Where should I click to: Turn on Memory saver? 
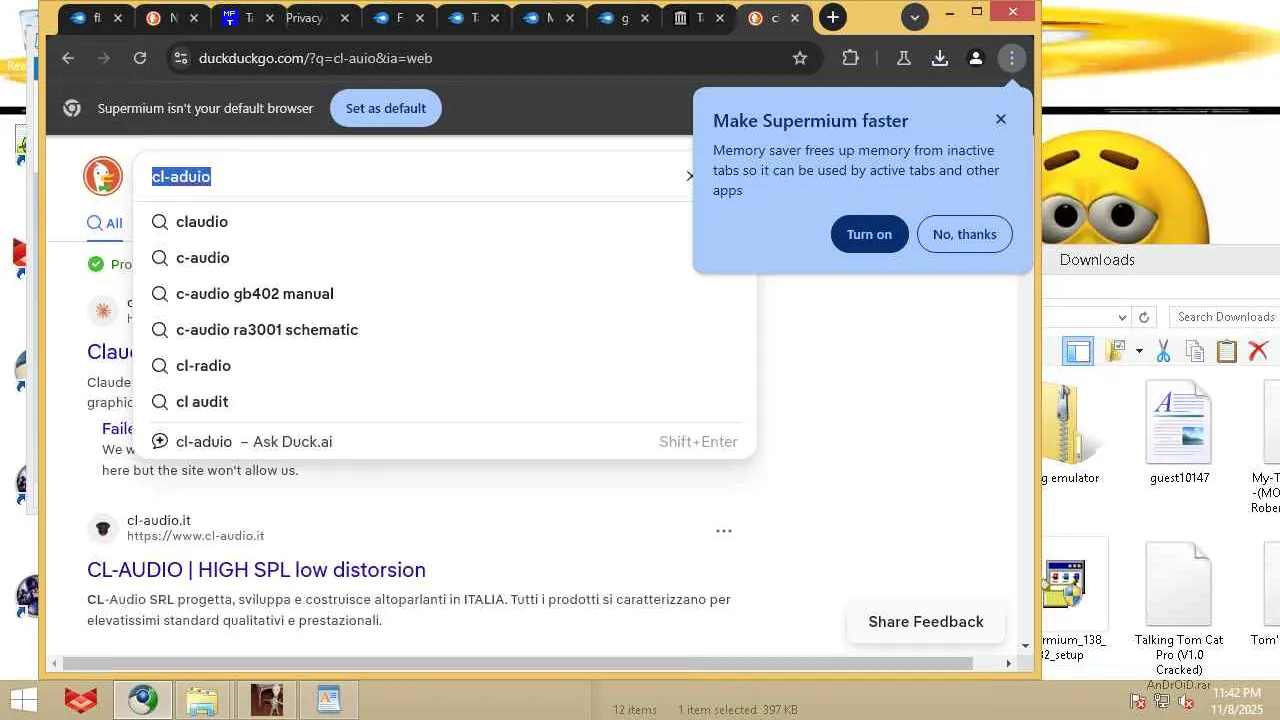coord(869,234)
